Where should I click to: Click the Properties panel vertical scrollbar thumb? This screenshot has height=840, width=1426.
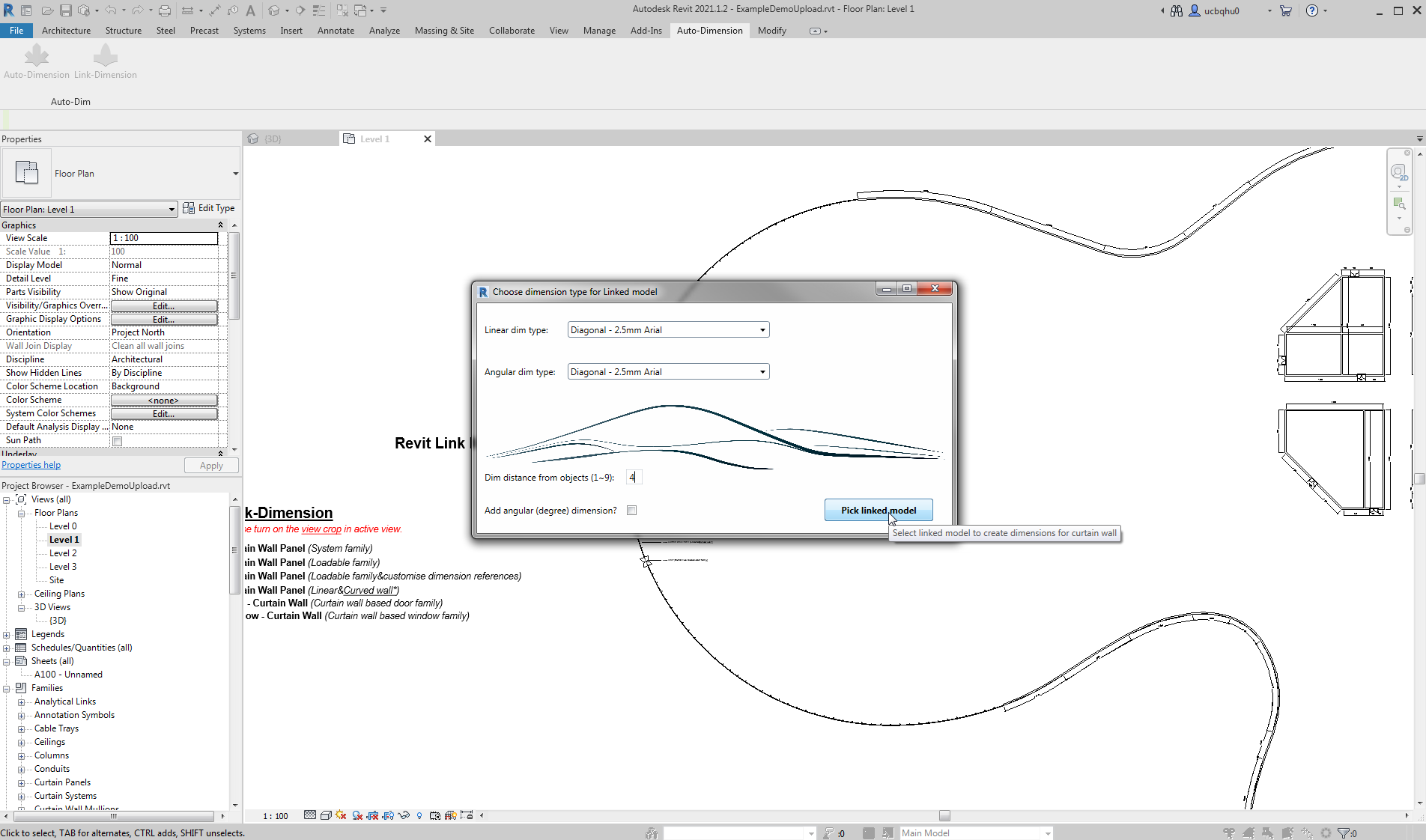click(234, 276)
